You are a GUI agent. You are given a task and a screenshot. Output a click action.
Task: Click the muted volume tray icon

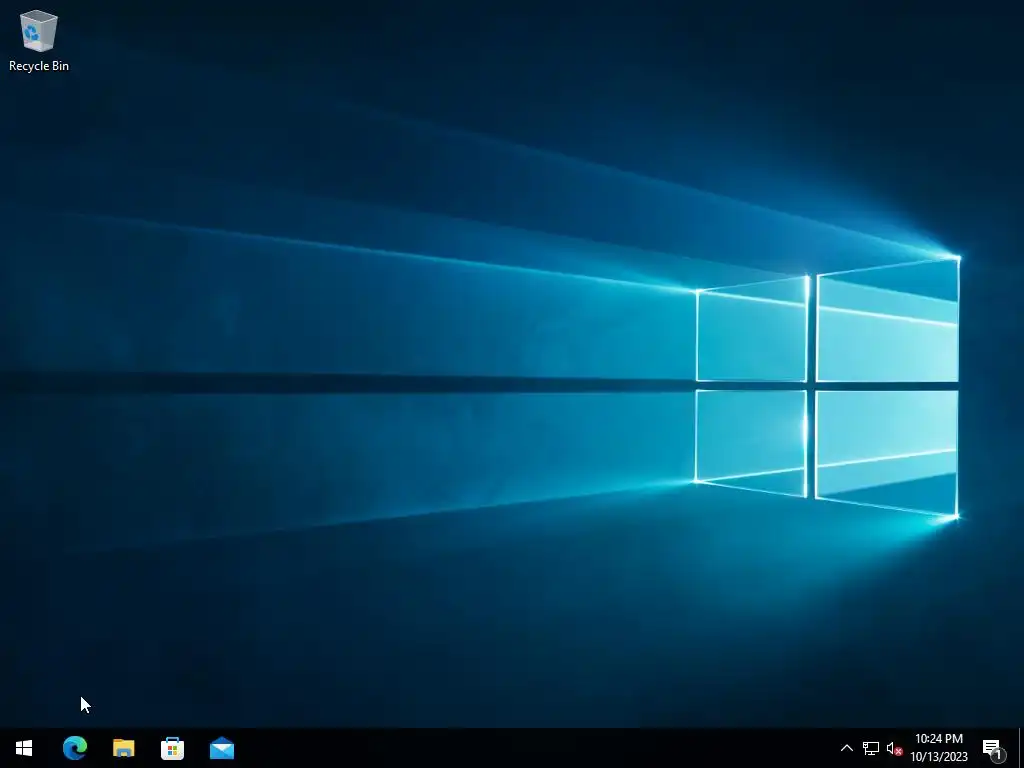895,748
